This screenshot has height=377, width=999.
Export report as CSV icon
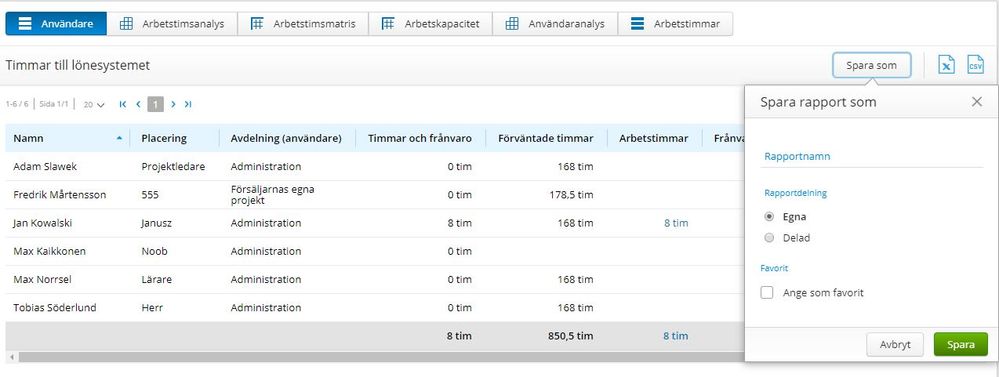pyautogui.click(x=975, y=65)
